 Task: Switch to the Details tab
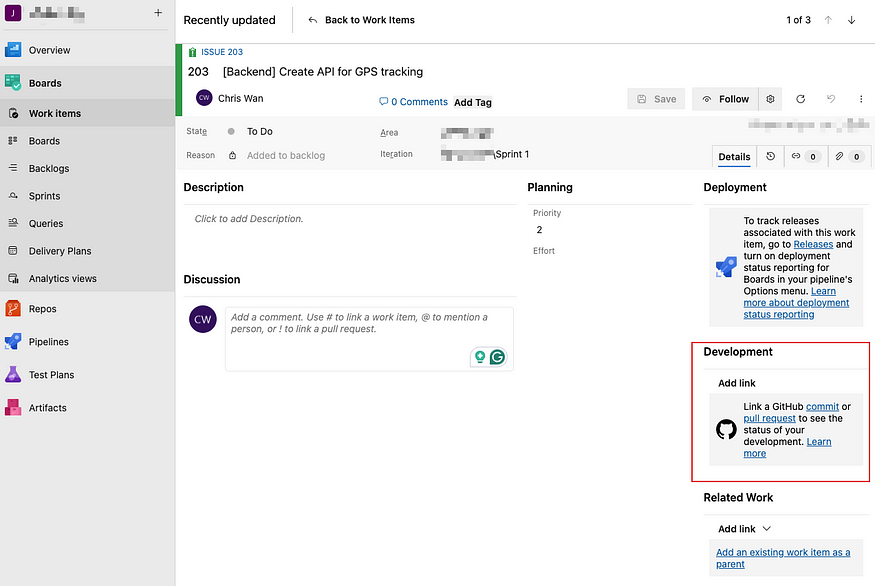734,156
